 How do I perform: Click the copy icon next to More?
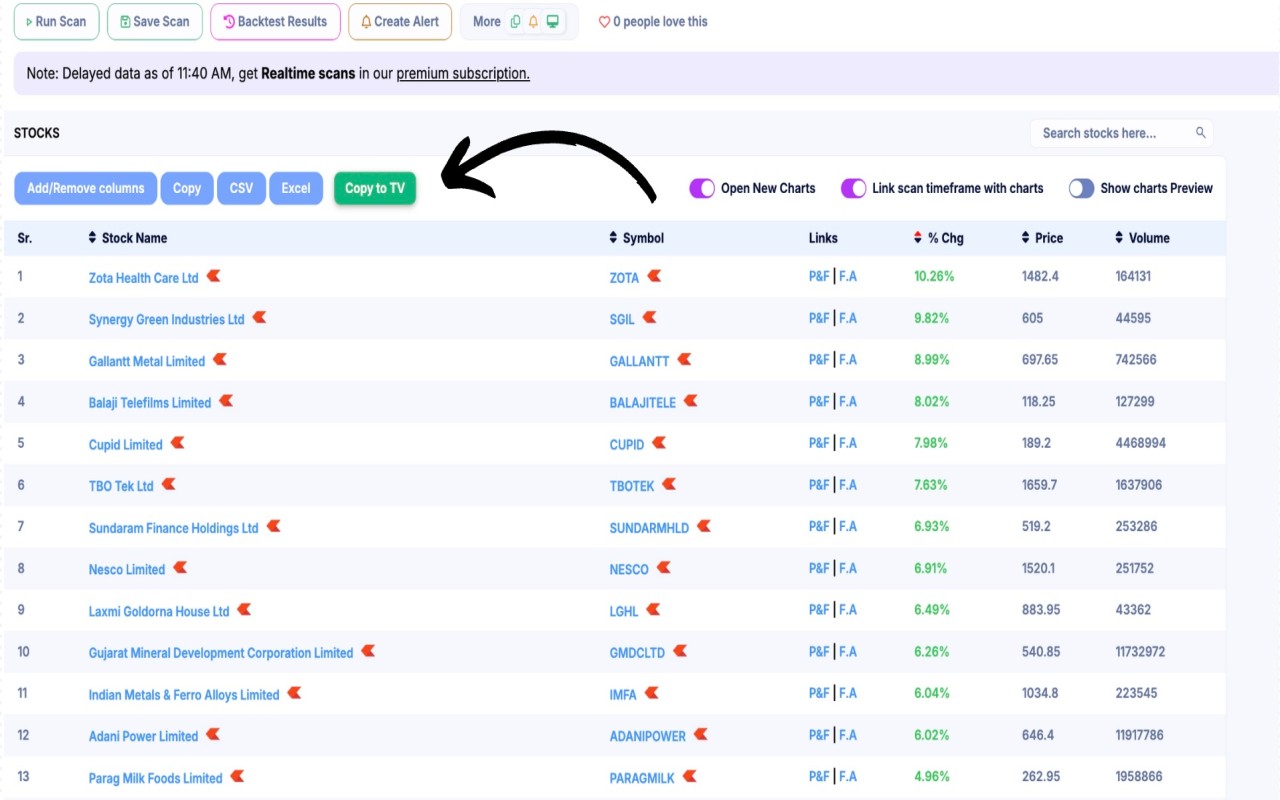[x=516, y=21]
